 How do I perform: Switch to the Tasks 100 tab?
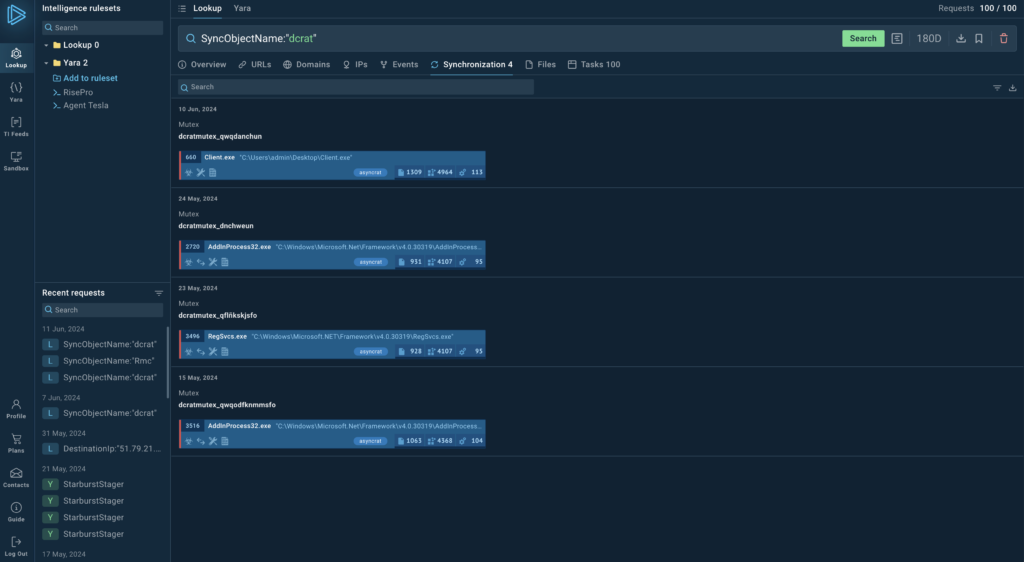(x=594, y=64)
